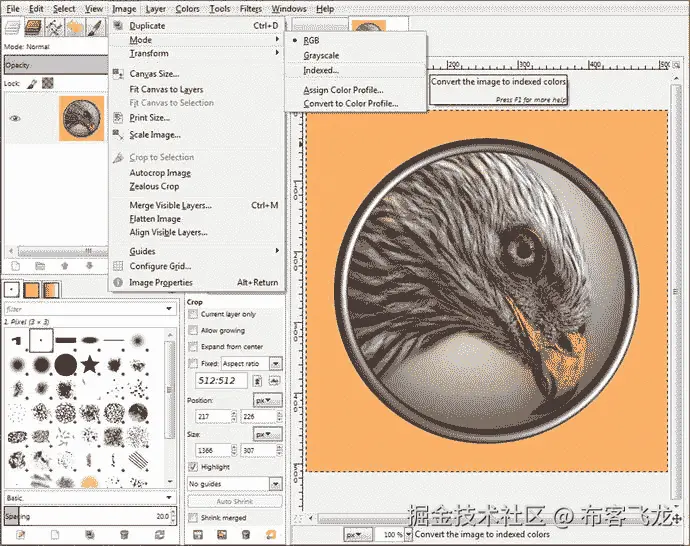The image size is (690, 546).
Task: Click the delete brush trash icon
Action: point(122,535)
